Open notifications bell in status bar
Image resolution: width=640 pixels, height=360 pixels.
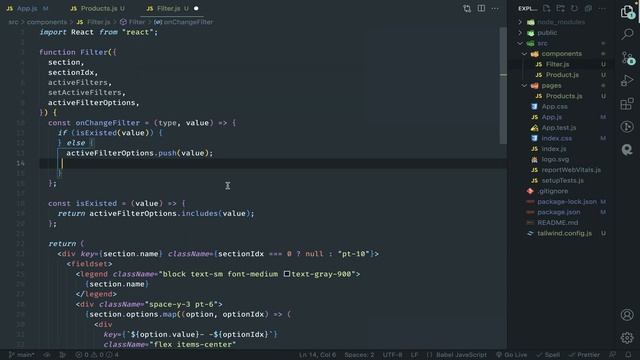pos(628,355)
